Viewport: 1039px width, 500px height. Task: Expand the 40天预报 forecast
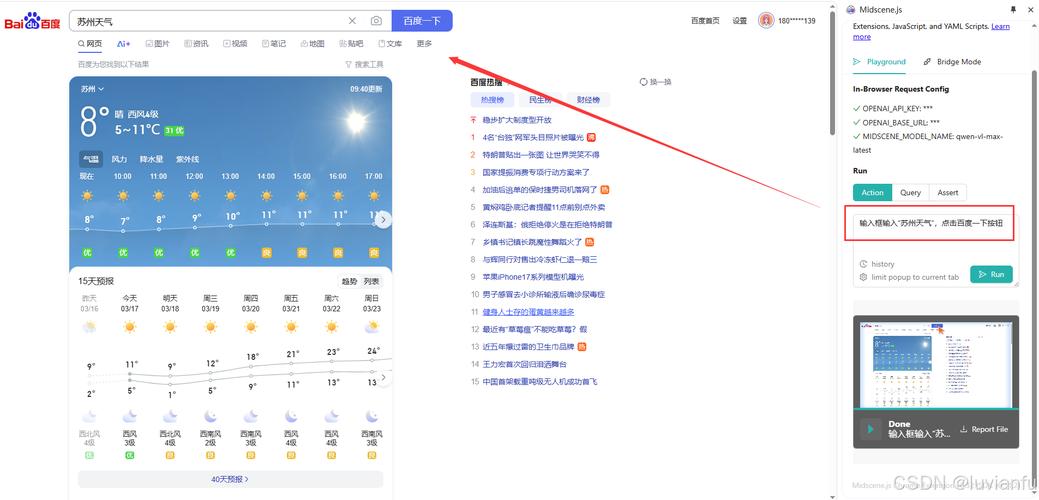click(230, 479)
